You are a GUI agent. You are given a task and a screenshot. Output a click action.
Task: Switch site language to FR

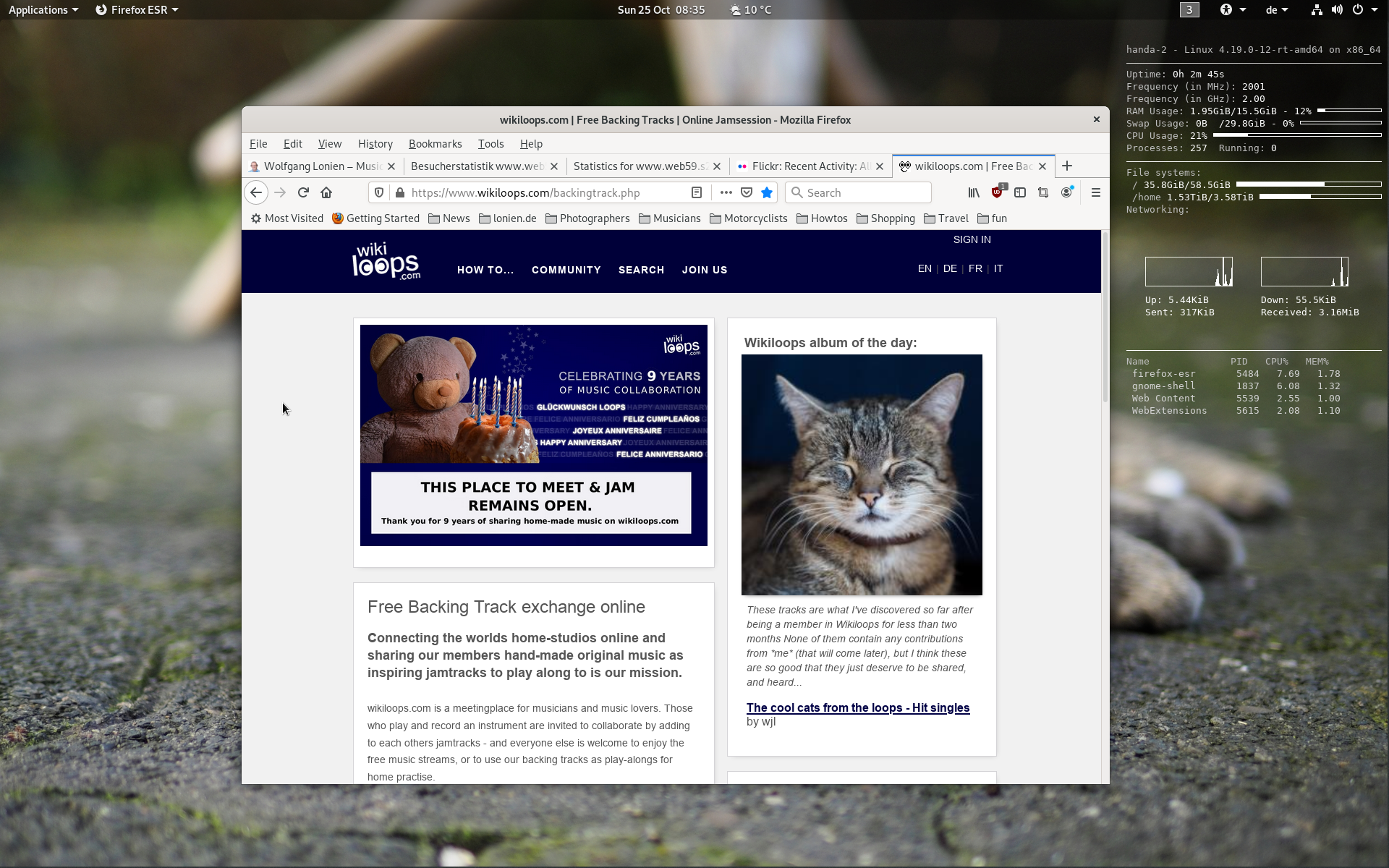pos(975,268)
